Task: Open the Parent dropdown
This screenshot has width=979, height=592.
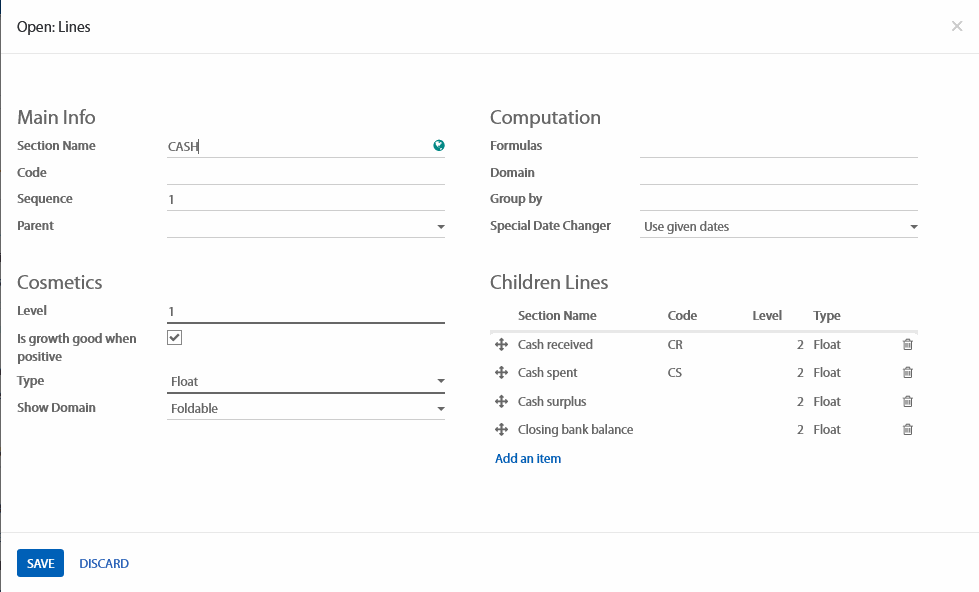Action: pos(305,227)
